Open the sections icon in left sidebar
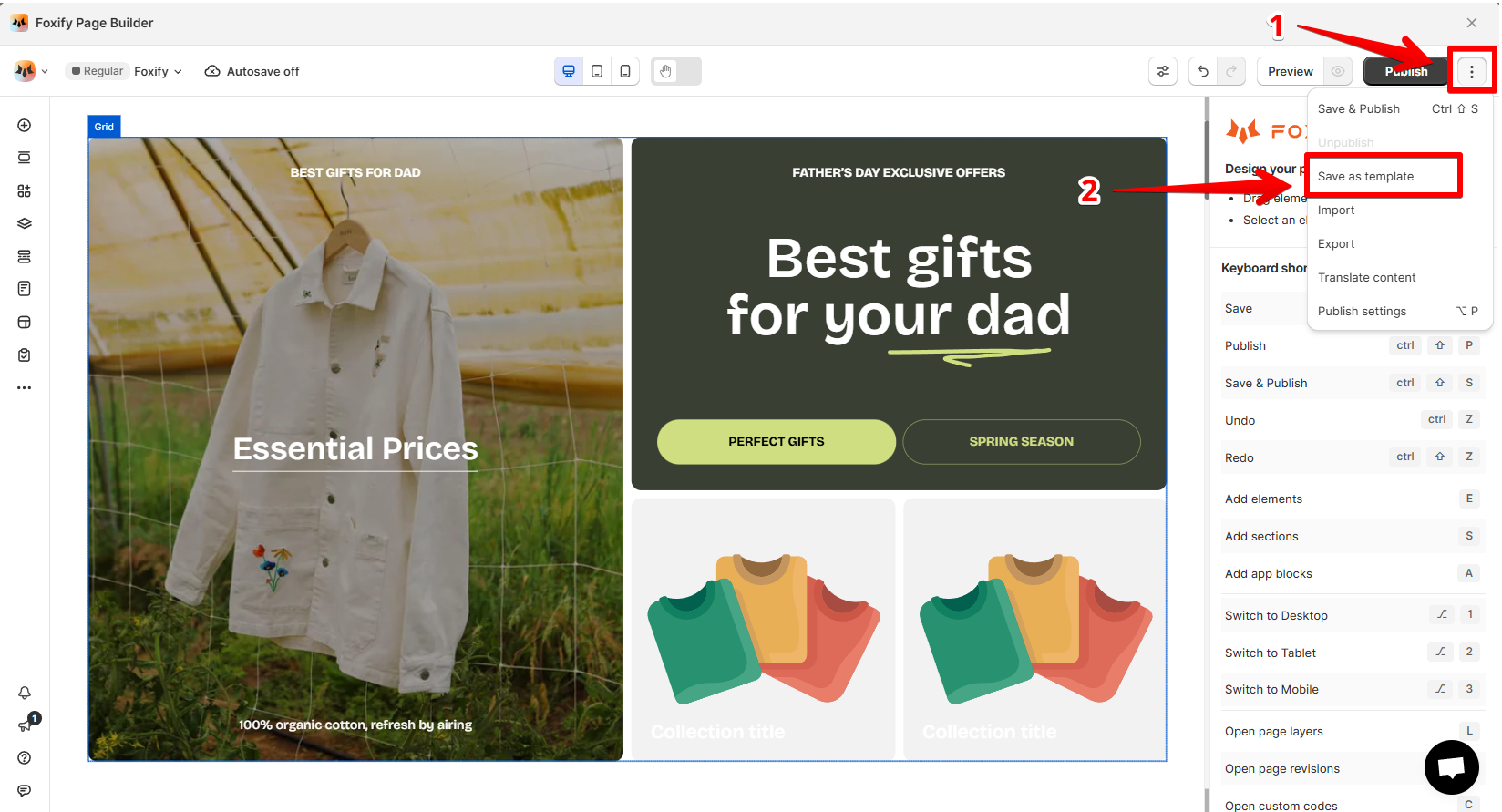 (x=25, y=158)
